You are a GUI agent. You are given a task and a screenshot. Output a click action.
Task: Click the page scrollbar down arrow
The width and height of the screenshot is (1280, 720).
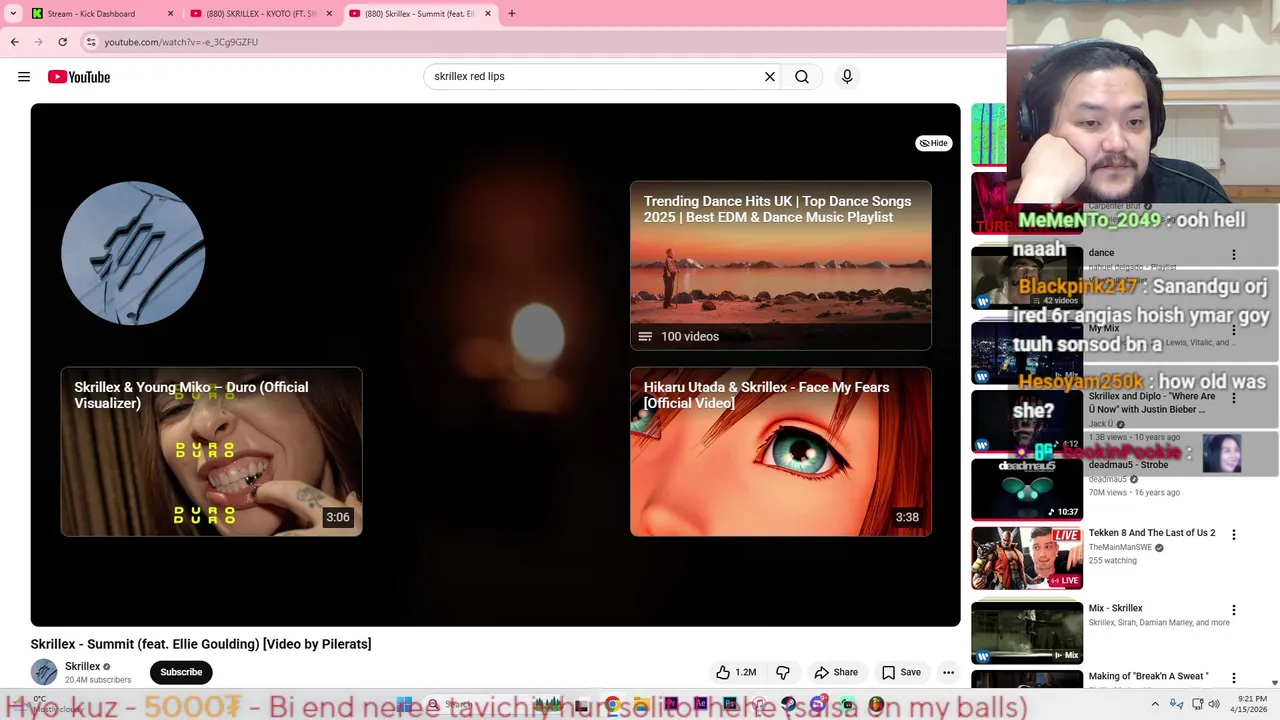coord(1274,683)
